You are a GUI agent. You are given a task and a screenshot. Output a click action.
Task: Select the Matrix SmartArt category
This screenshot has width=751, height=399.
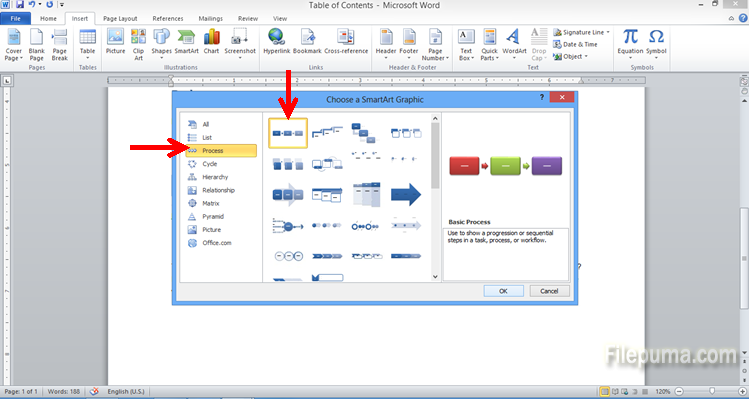tap(221, 203)
